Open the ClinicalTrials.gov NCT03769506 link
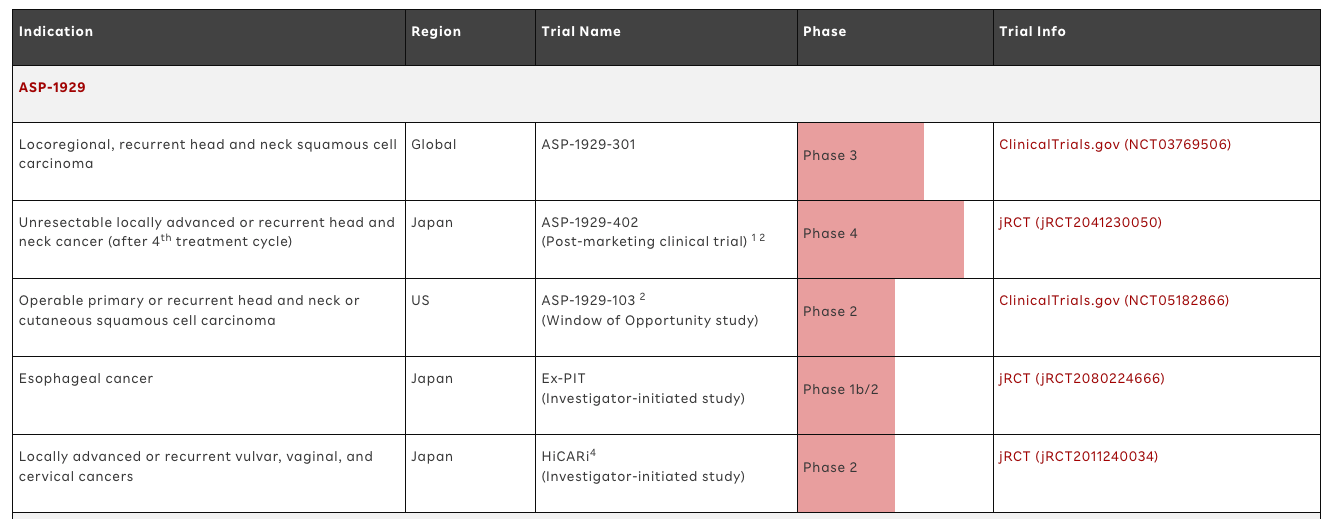Viewport: 1333px width, 519px height. (x=1115, y=145)
